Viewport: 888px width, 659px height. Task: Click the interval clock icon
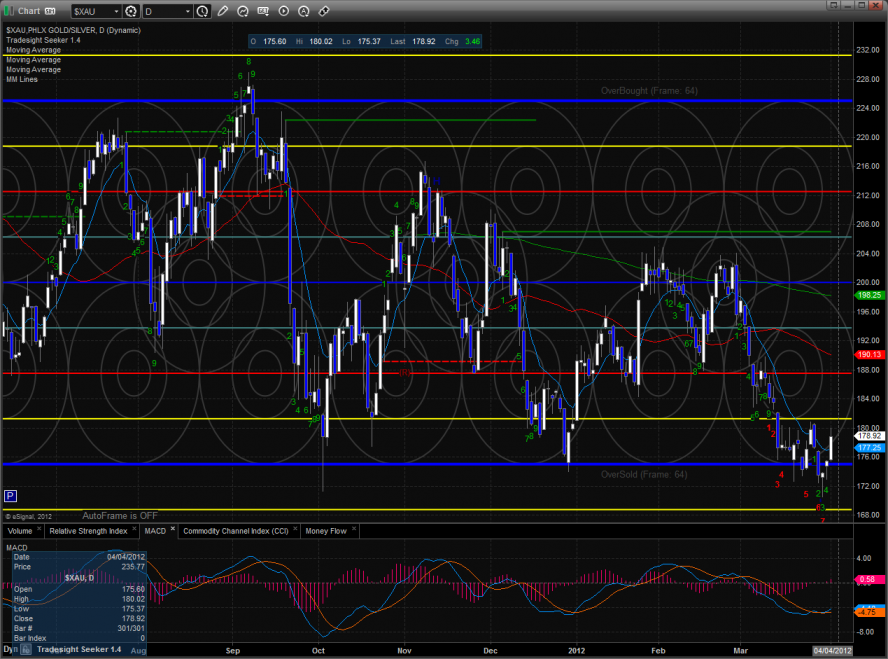click(204, 11)
